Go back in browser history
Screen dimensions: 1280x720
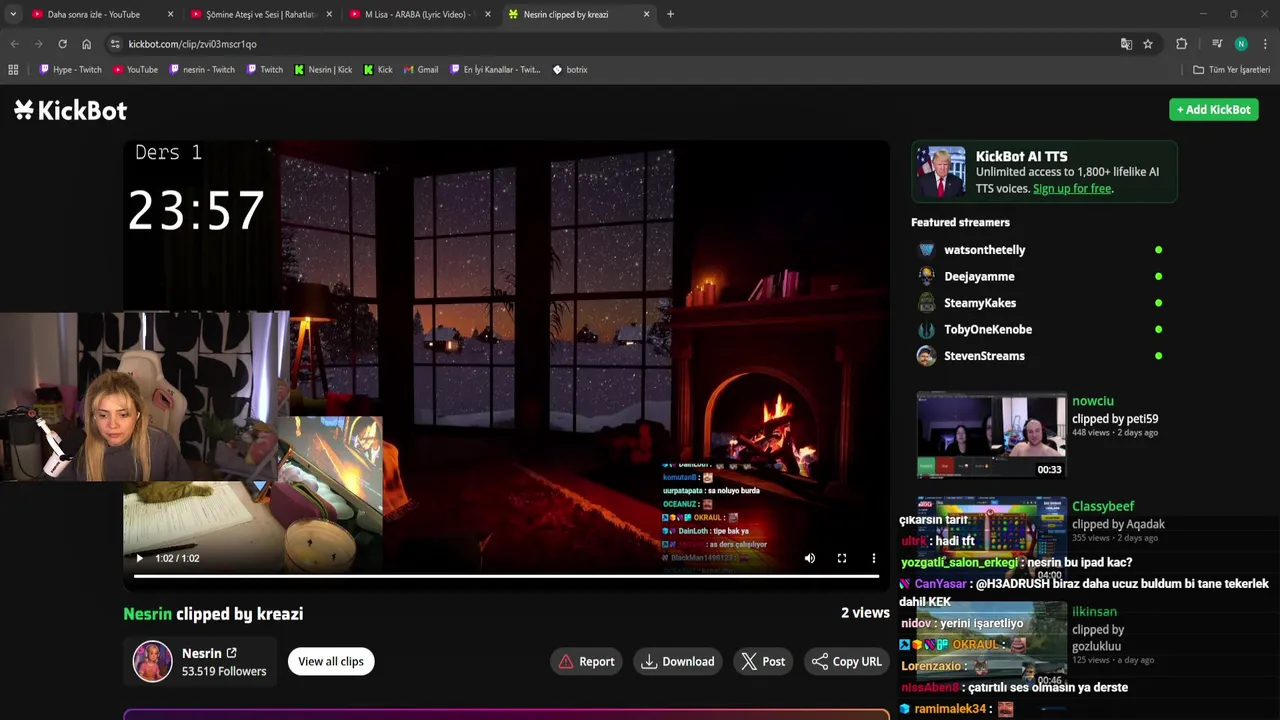point(14,44)
